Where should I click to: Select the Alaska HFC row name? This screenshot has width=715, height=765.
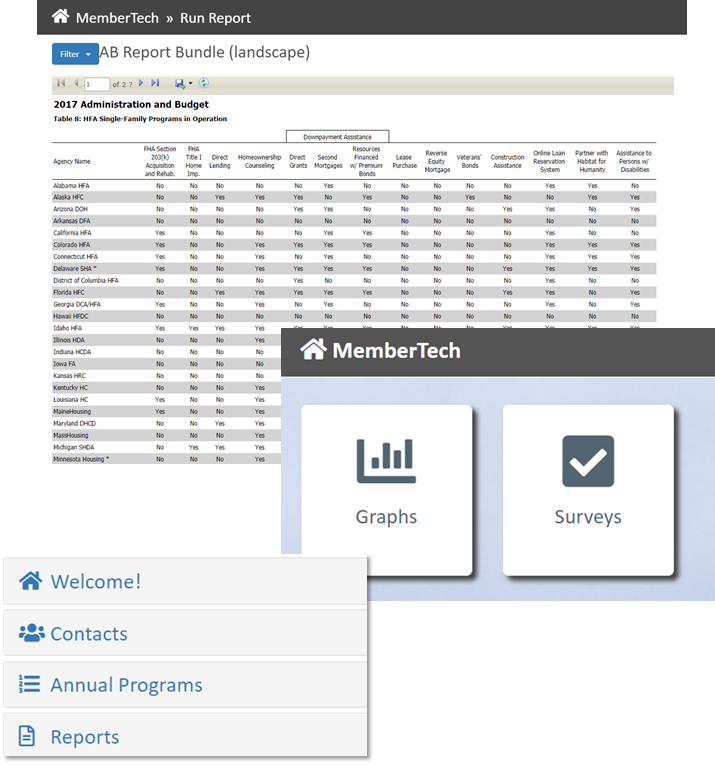point(68,198)
